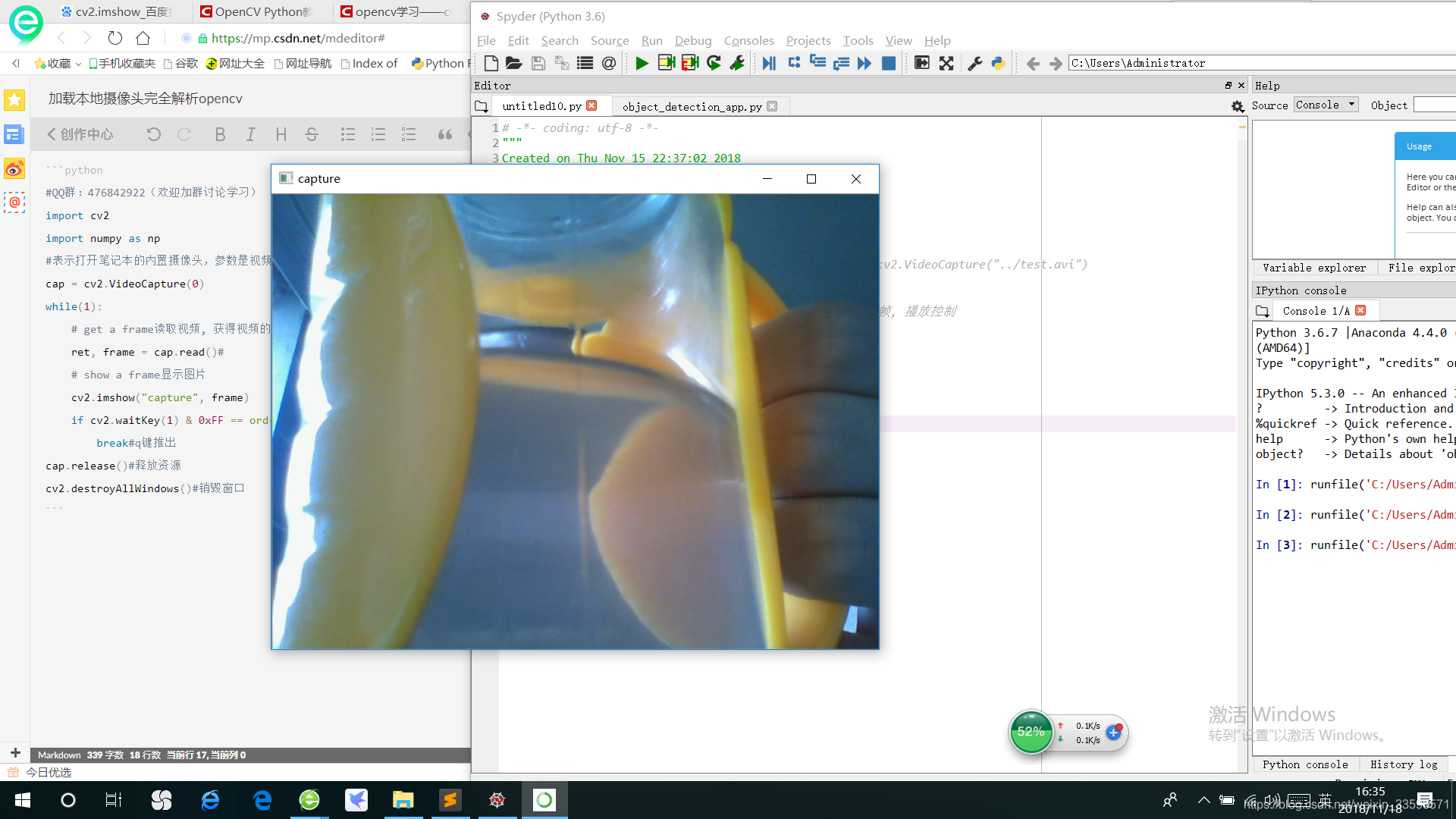Insert ordered list in CSDN editor

point(378,134)
